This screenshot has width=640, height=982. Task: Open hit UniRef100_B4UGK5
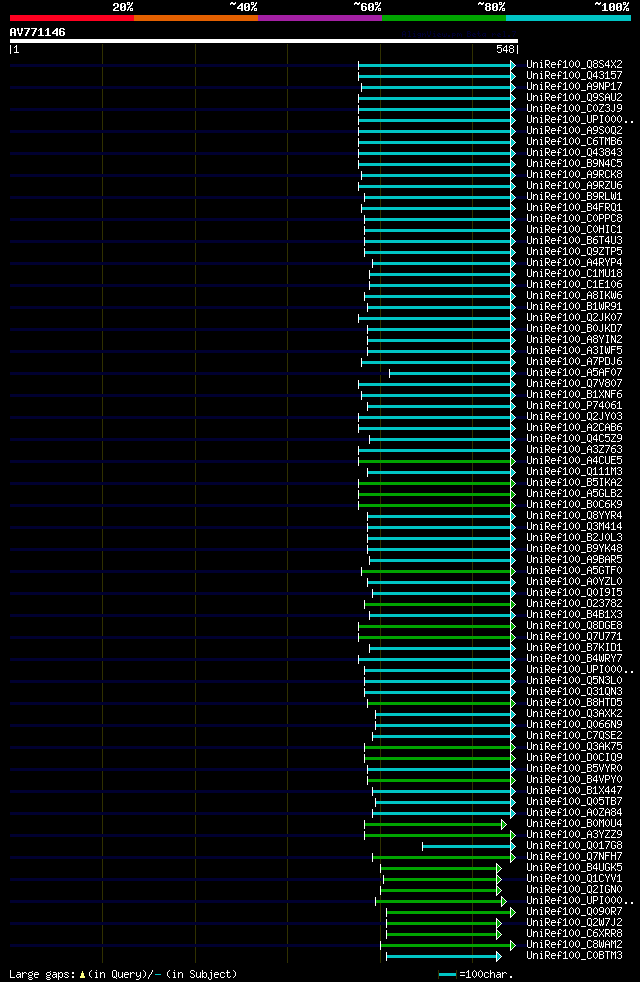click(574, 867)
